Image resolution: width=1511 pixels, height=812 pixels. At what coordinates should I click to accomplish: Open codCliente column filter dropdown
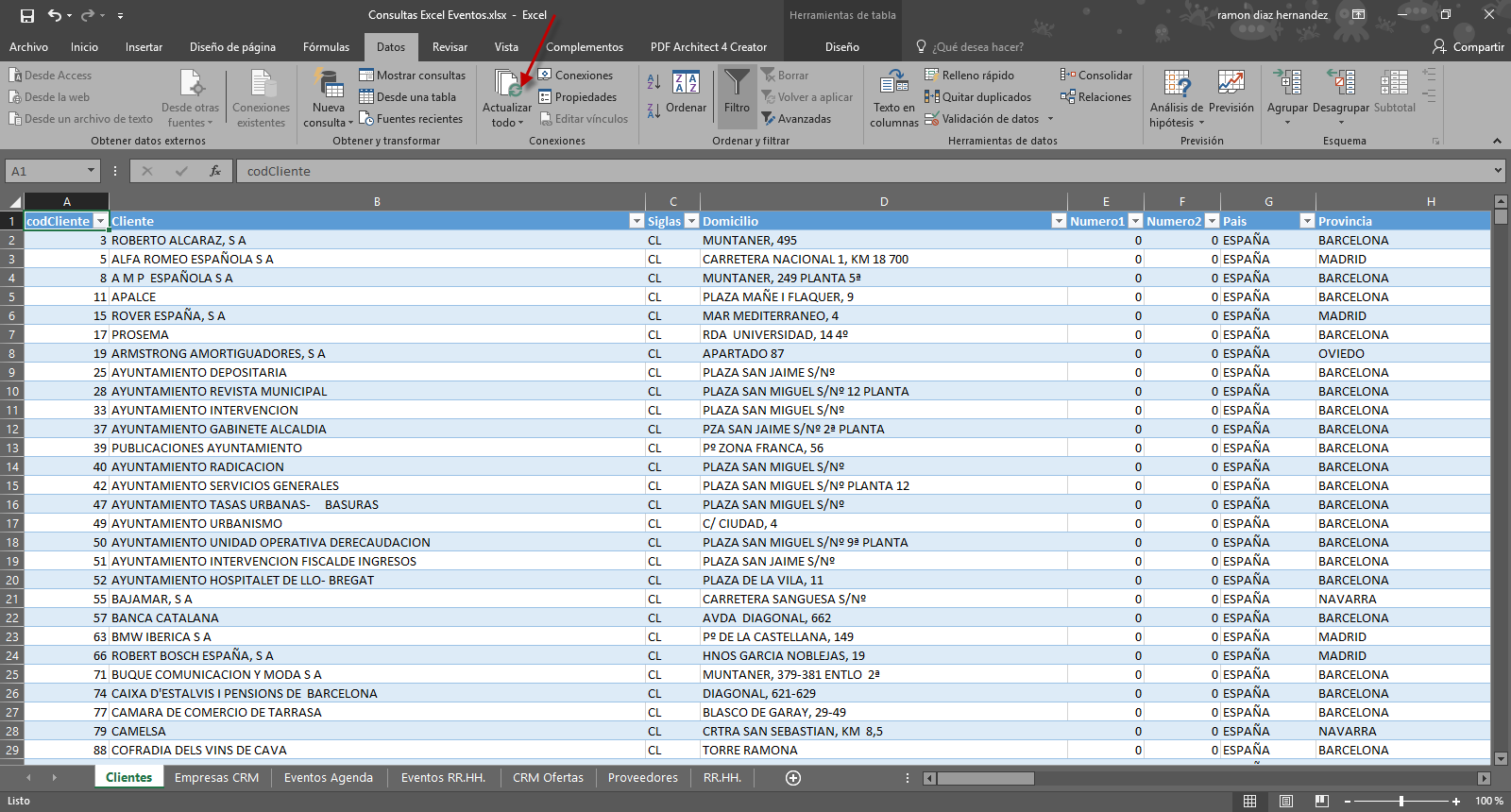tap(100, 221)
